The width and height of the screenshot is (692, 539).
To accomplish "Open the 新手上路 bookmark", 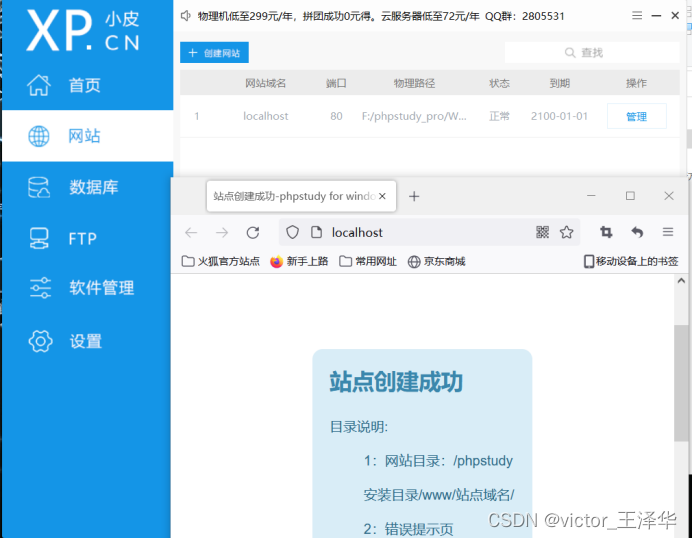I will (299, 261).
